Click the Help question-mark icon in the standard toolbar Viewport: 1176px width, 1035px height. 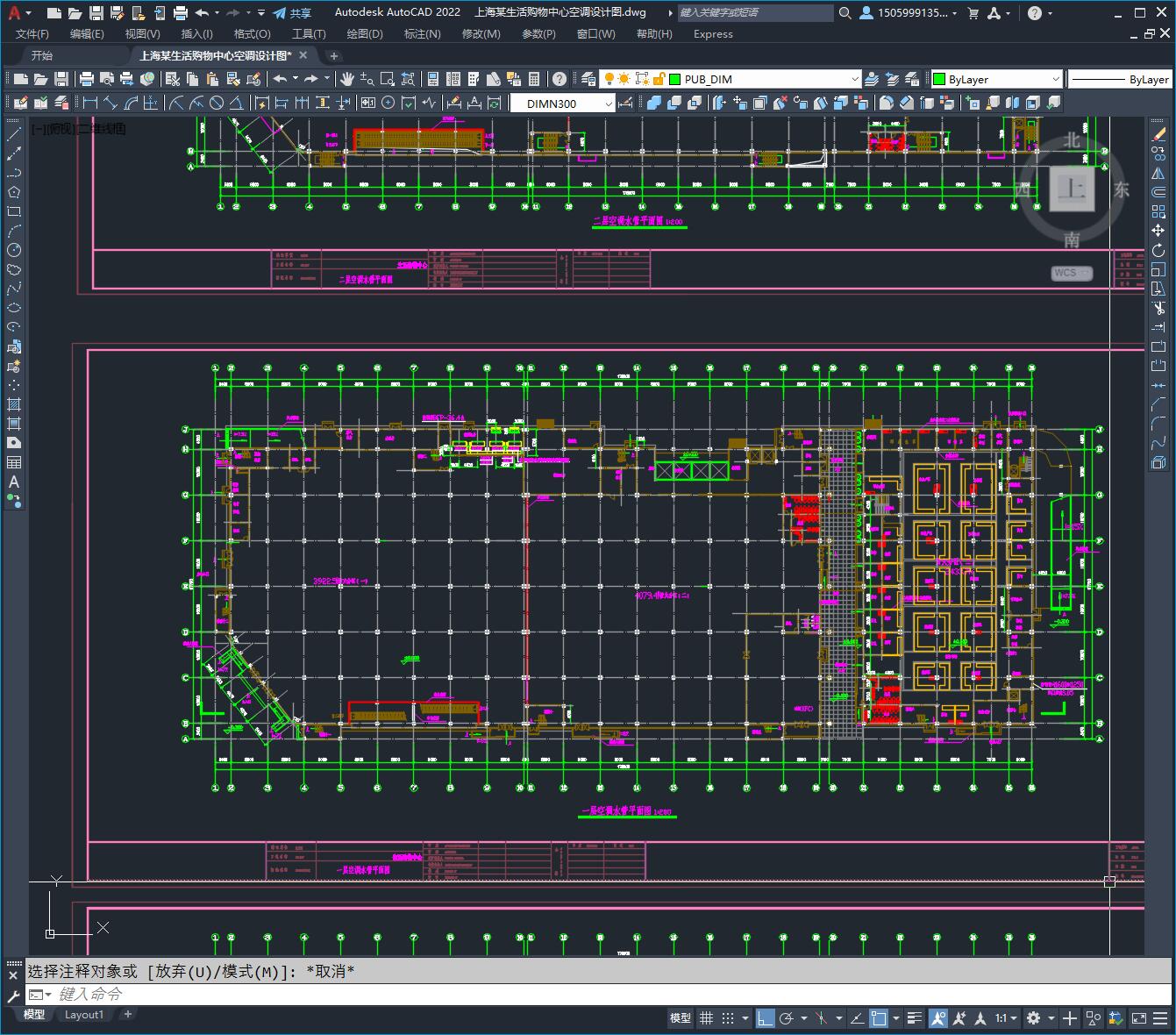[559, 79]
